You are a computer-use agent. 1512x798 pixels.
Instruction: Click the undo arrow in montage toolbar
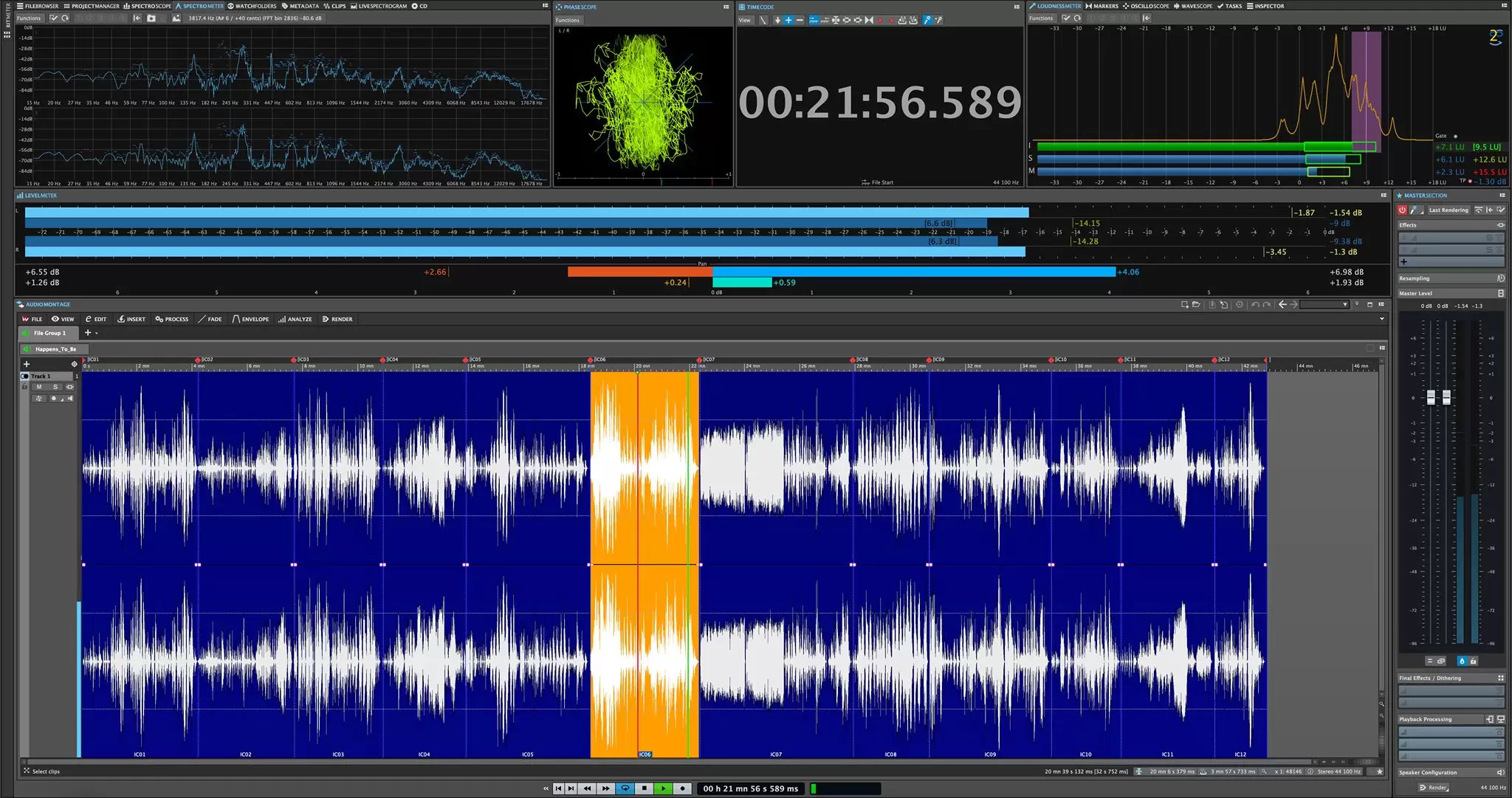[1255, 305]
